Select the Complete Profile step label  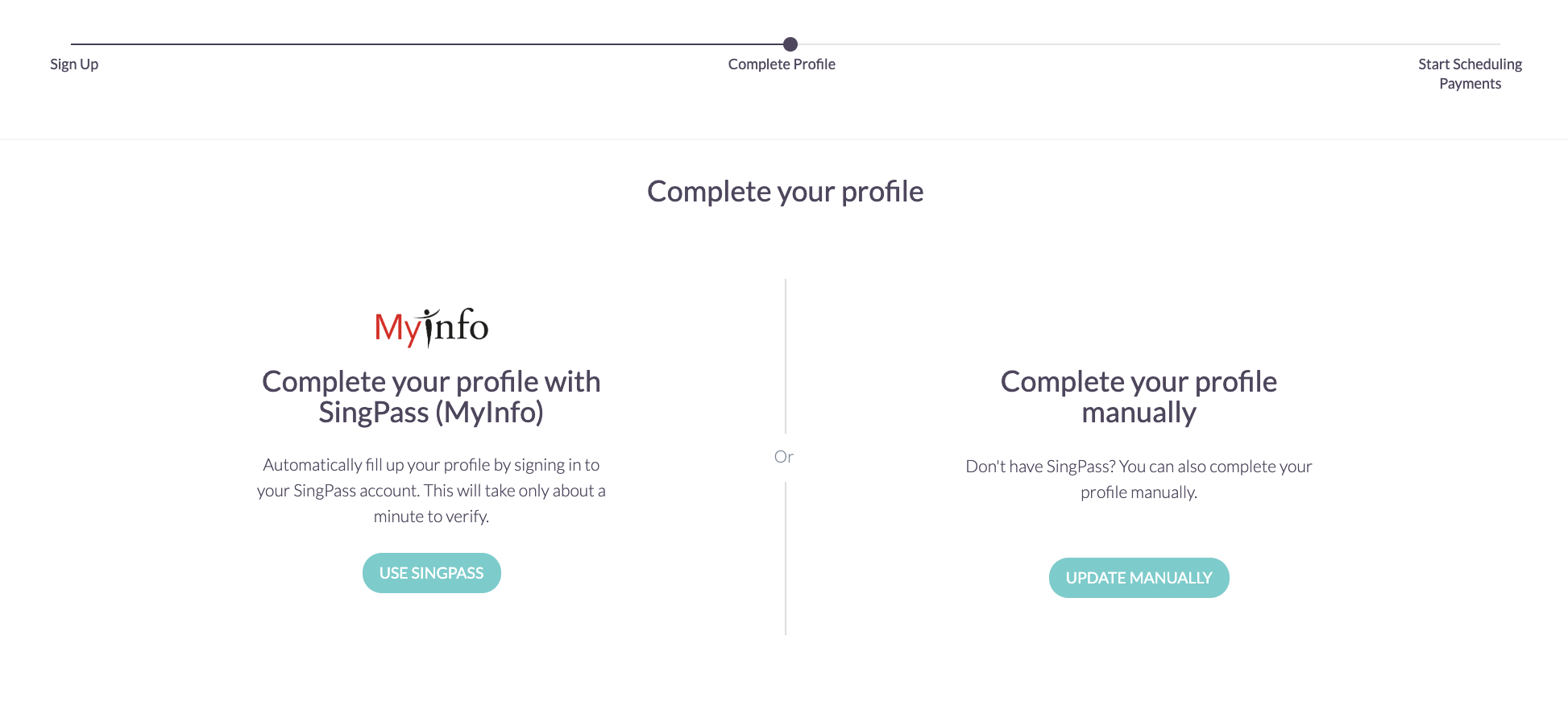tap(782, 64)
